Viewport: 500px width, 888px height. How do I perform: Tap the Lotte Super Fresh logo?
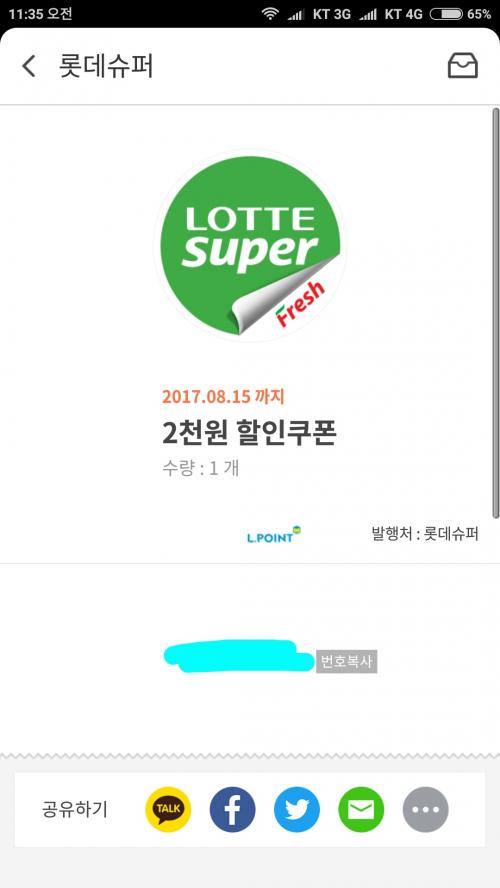coord(250,246)
